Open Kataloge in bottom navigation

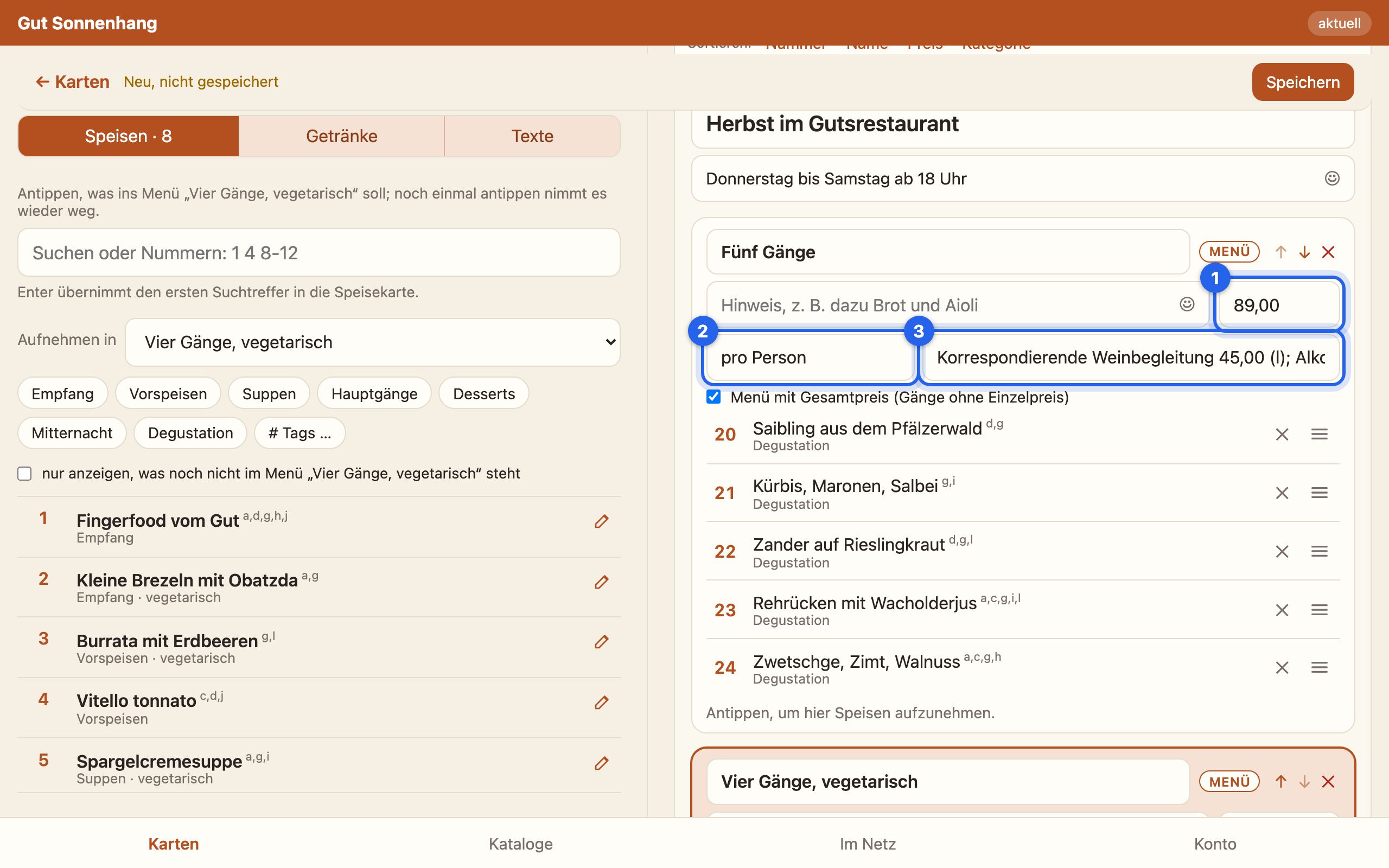click(x=520, y=844)
